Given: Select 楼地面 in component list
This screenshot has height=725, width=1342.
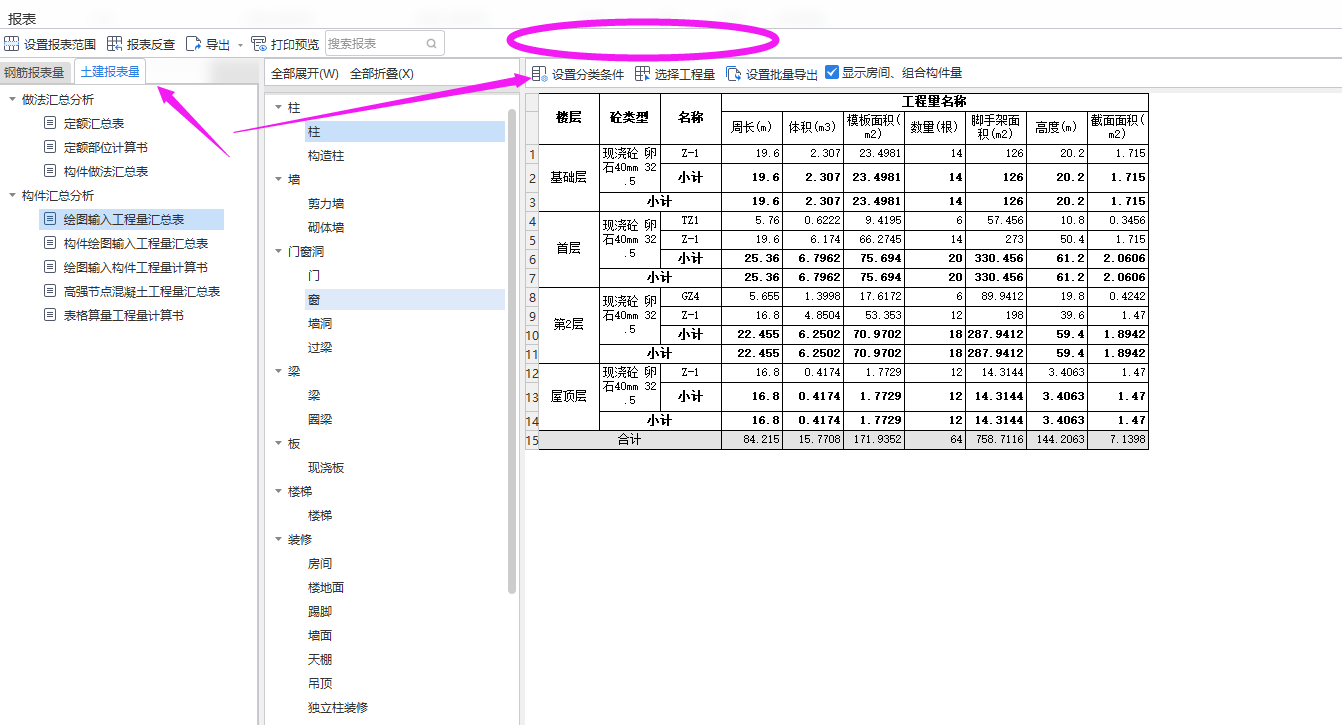Looking at the screenshot, I should 326,588.
